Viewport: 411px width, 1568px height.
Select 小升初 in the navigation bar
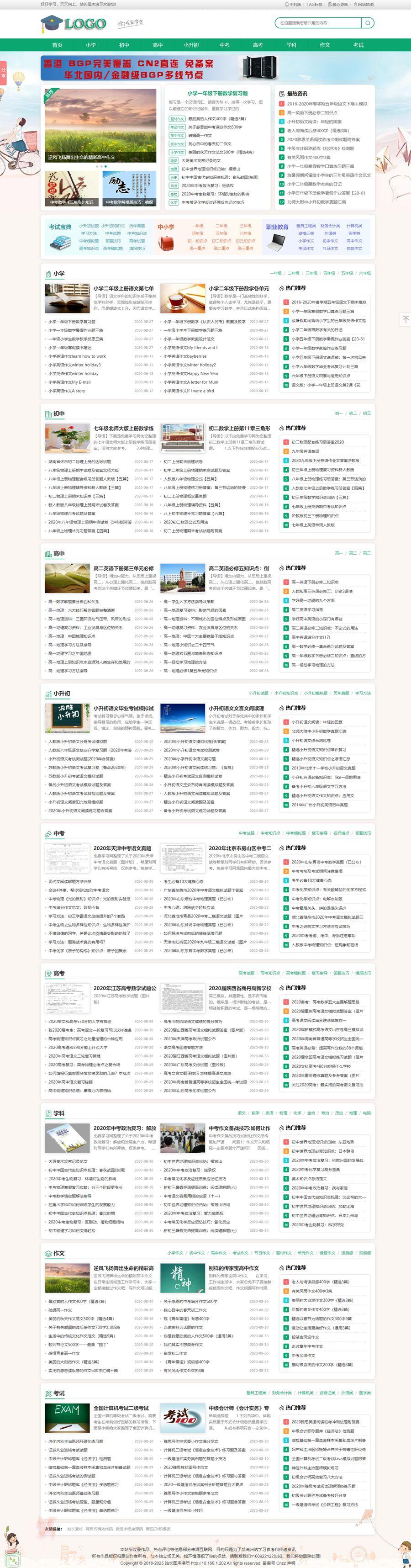(191, 45)
